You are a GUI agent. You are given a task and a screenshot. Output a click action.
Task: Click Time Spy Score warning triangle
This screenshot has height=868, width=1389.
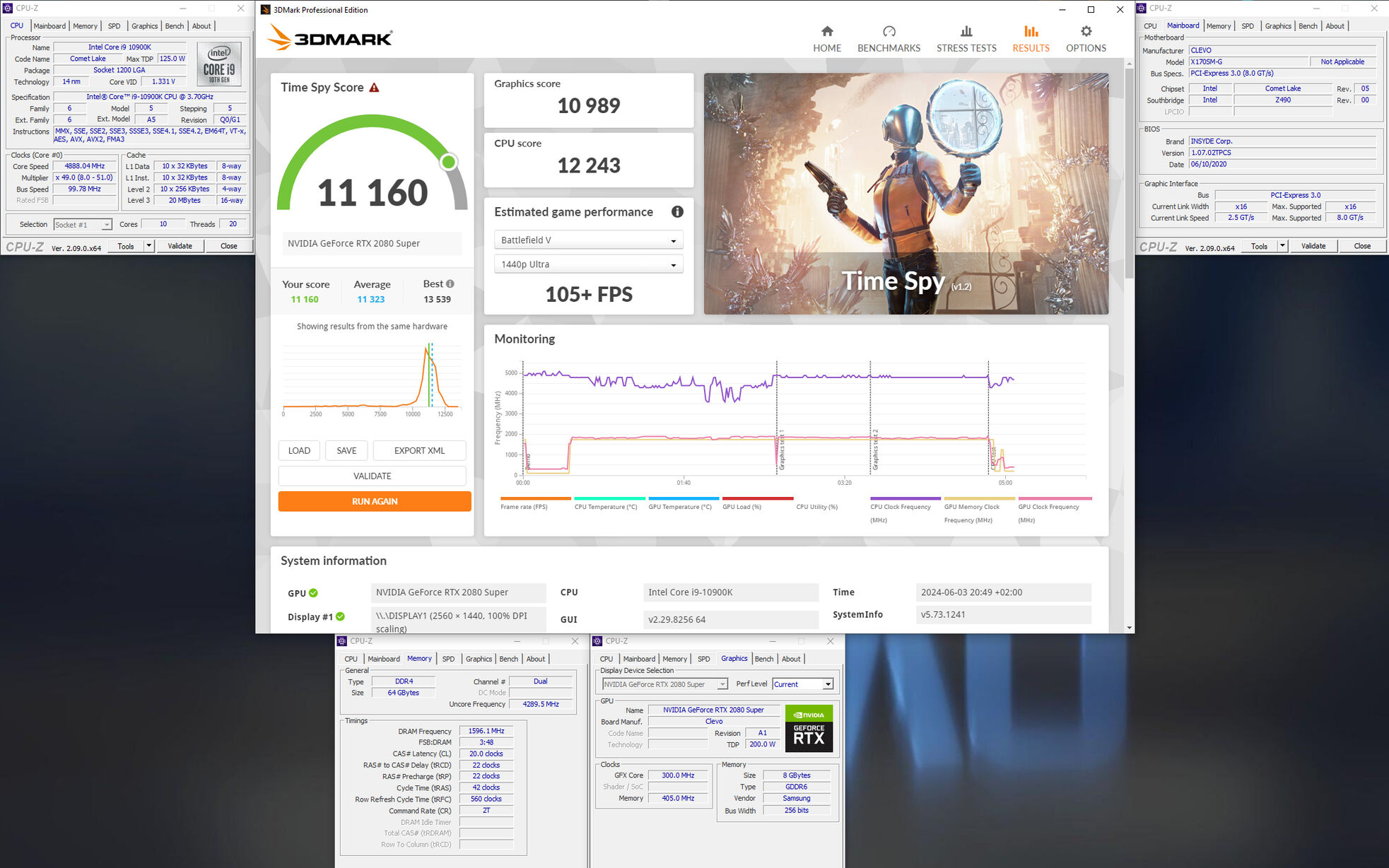(375, 88)
